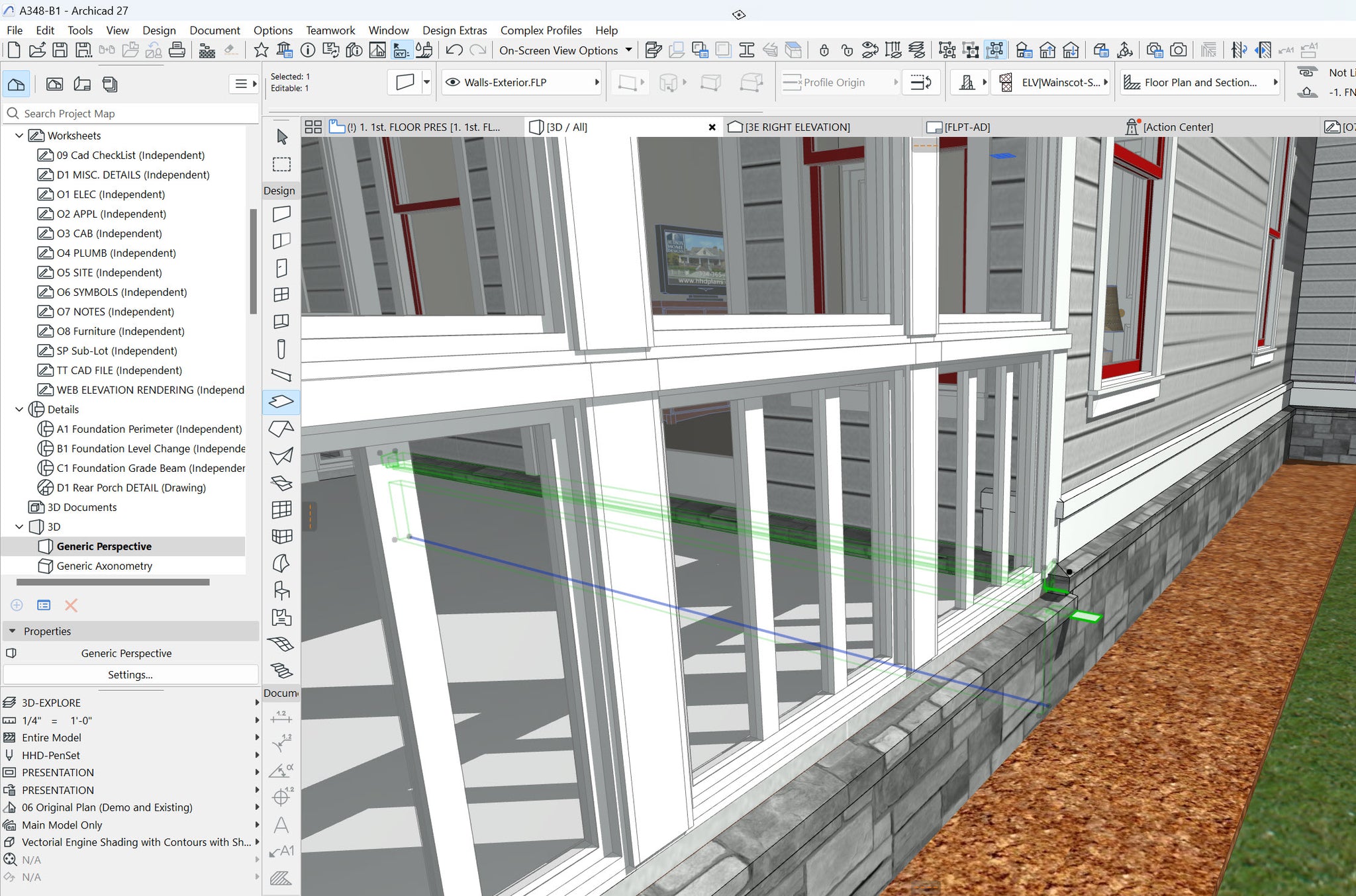Open the Complex Profiles menu
Image resolution: width=1356 pixels, height=896 pixels.
pos(540,30)
